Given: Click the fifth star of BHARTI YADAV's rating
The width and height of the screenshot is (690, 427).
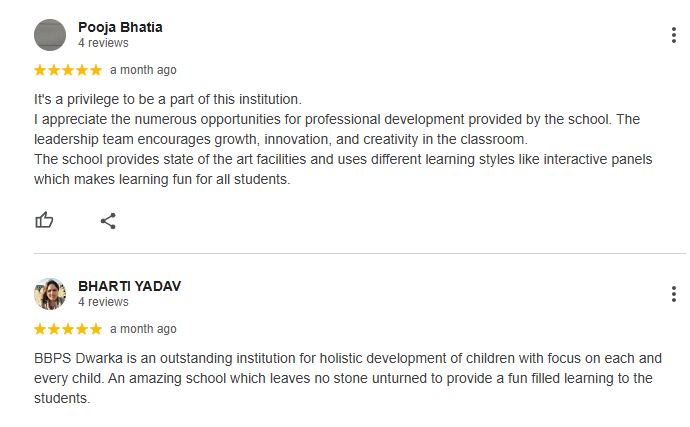Looking at the screenshot, I should [96, 329].
